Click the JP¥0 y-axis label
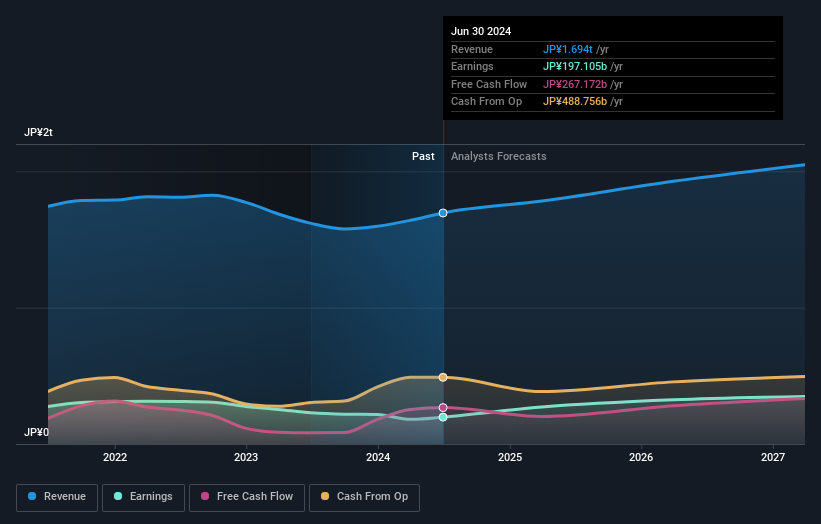 coord(36,432)
